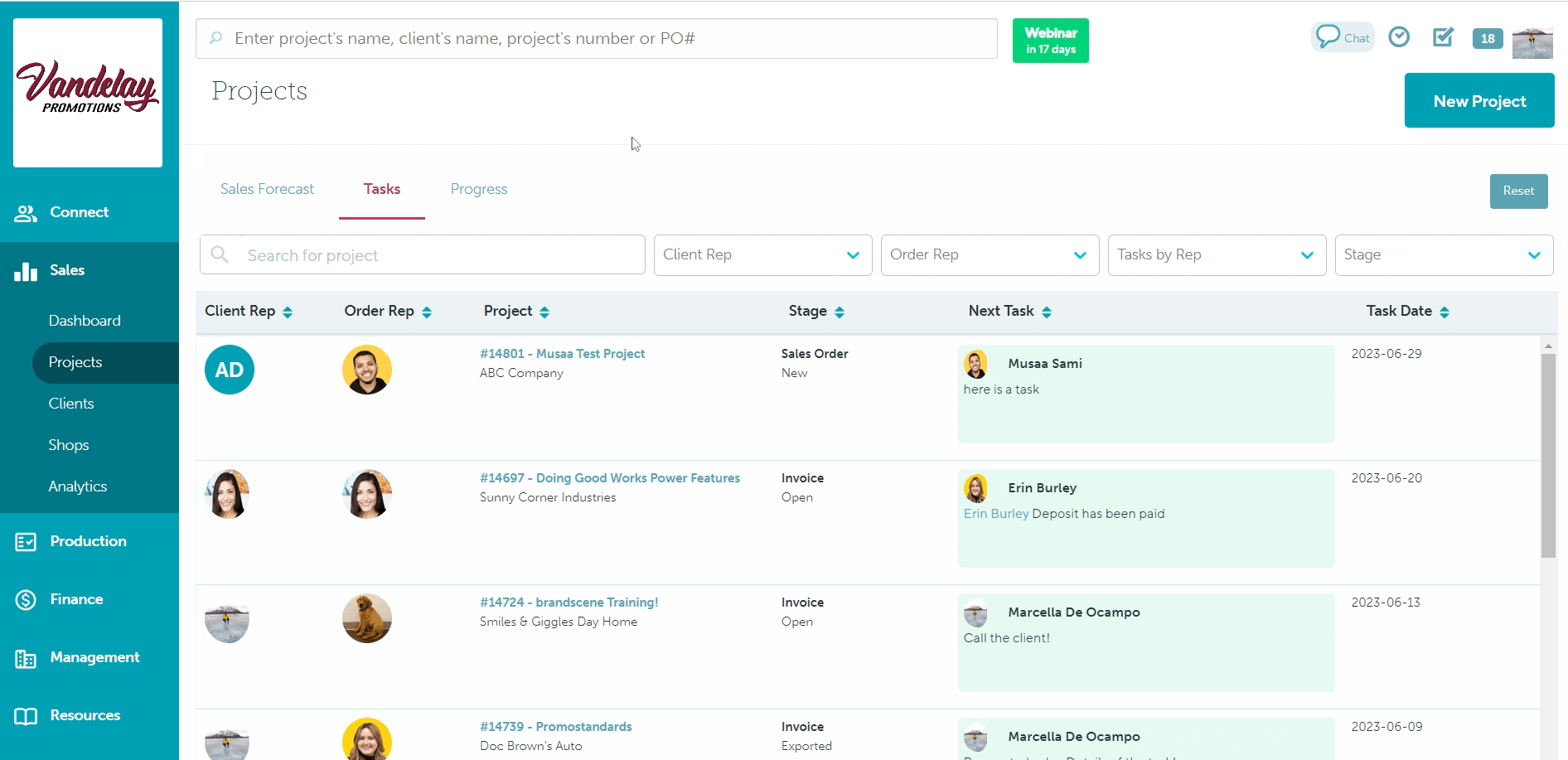The image size is (1568, 760).
Task: Open the Tasks by Rep dropdown
Action: click(1217, 255)
